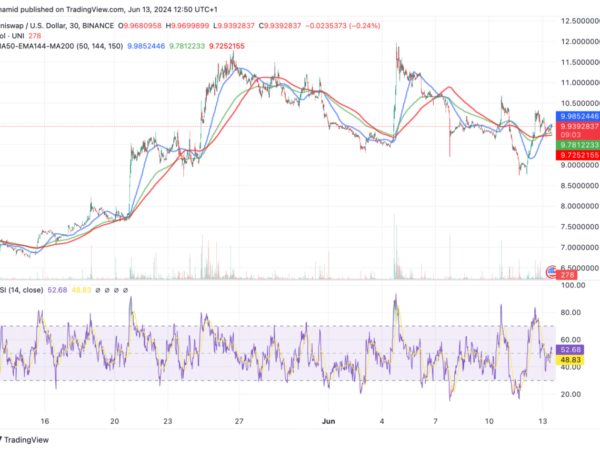Open the RSI (14, close) indicator legend
The width and height of the screenshot is (600, 450).
21,290
